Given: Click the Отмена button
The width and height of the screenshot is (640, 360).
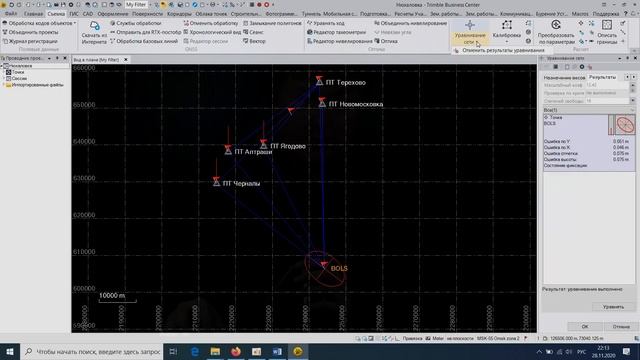Looking at the screenshot, I should pos(621,327).
